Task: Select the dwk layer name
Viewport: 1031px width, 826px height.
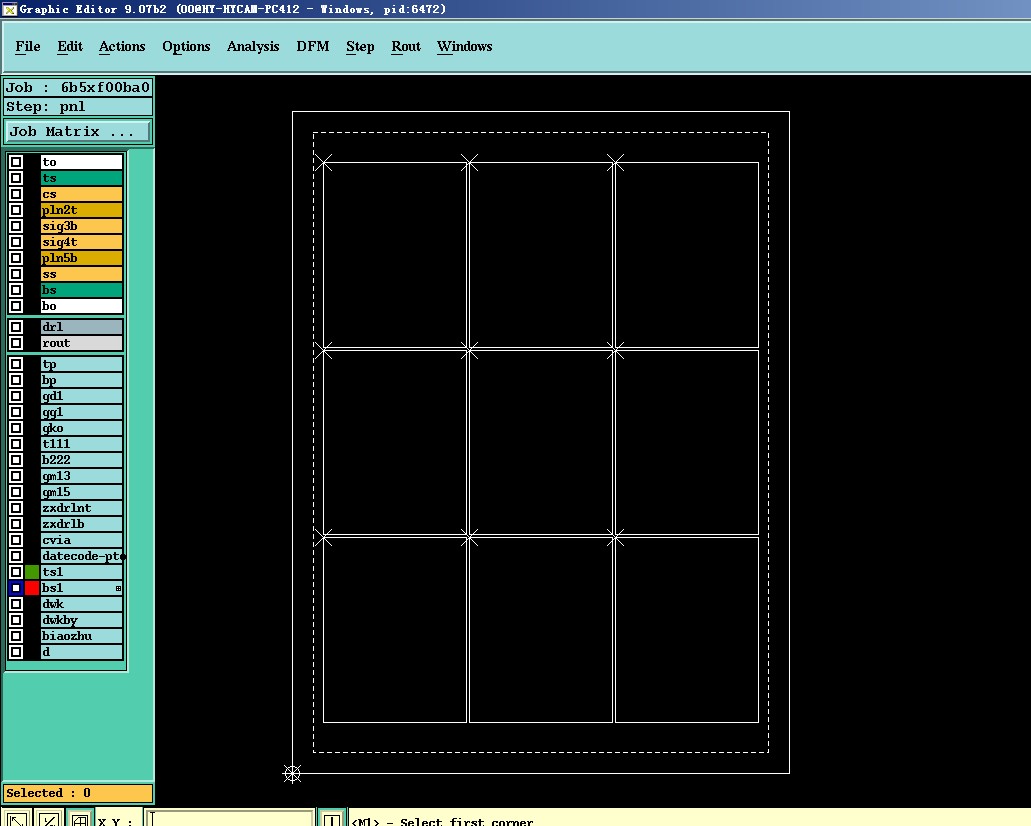Action: [82, 604]
